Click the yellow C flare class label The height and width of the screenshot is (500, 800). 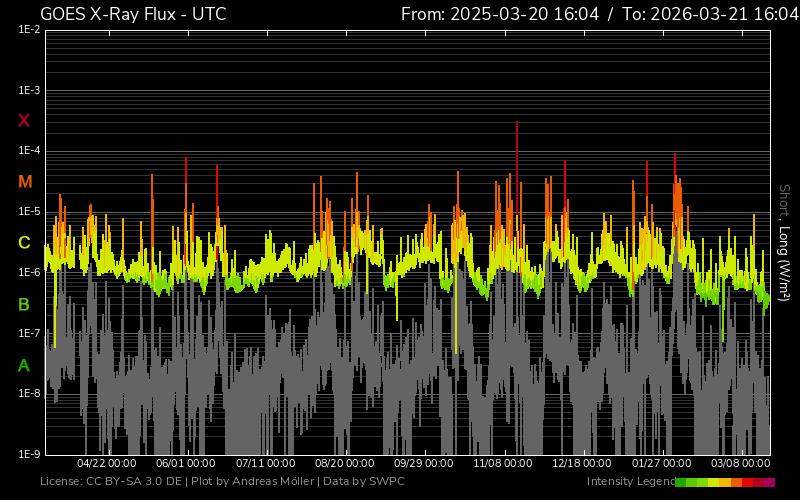coord(24,243)
